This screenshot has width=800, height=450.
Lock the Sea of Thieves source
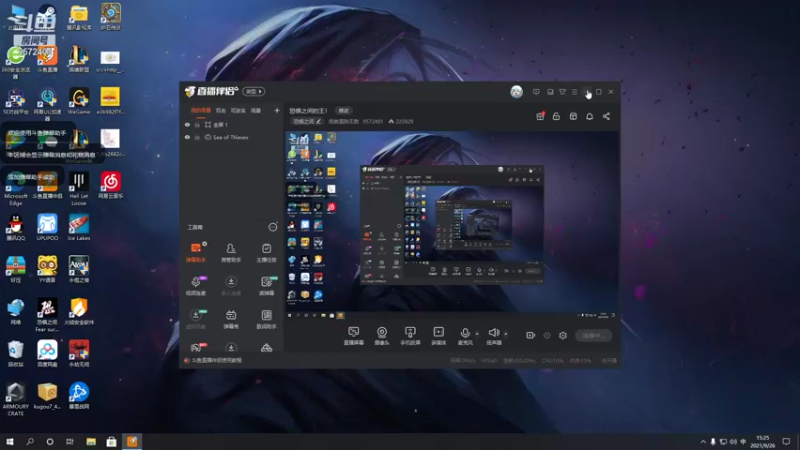(x=197, y=137)
